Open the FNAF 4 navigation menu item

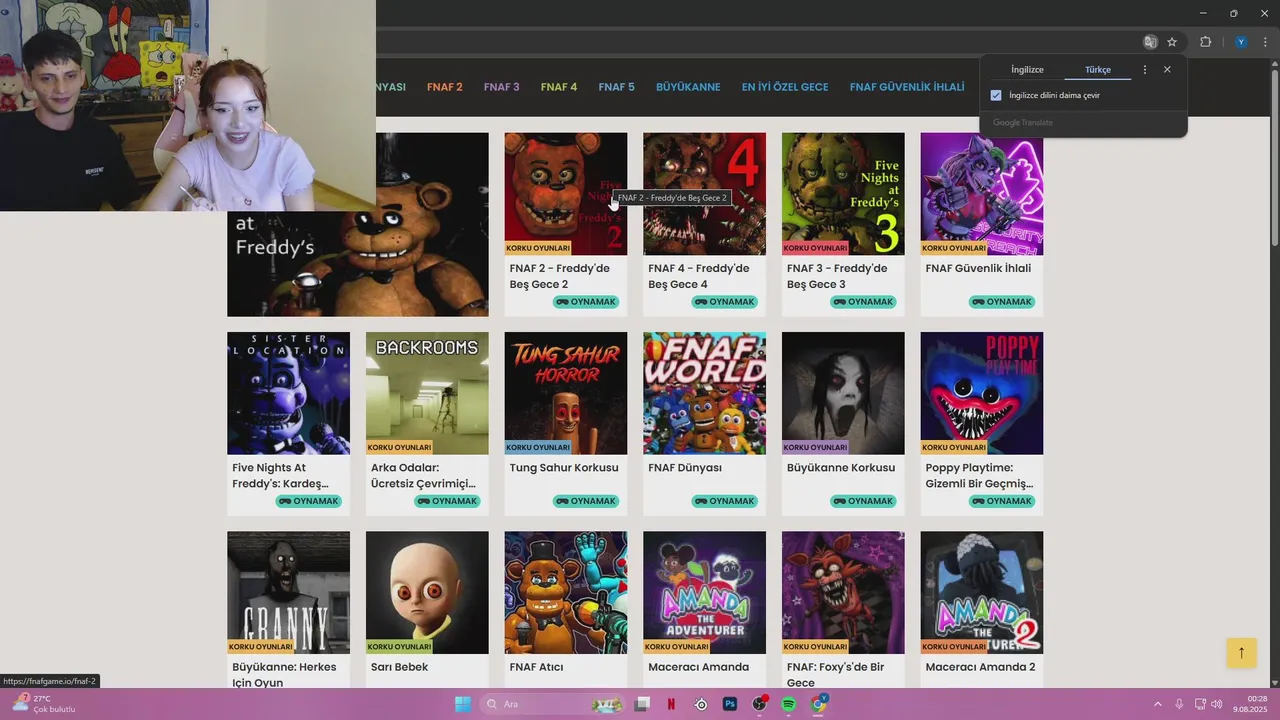coord(559,87)
